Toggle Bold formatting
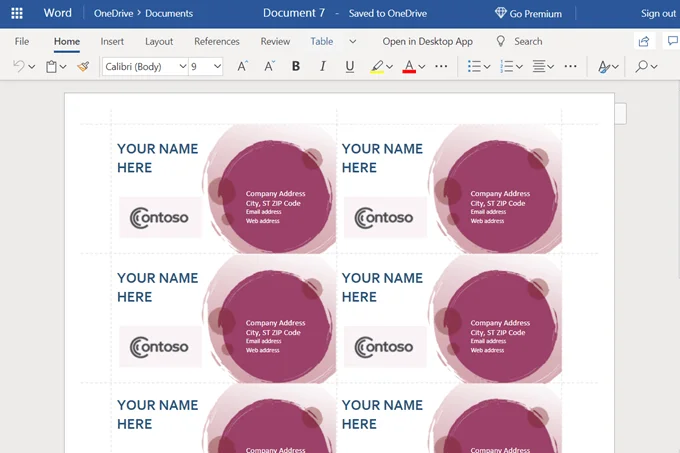 [296, 66]
